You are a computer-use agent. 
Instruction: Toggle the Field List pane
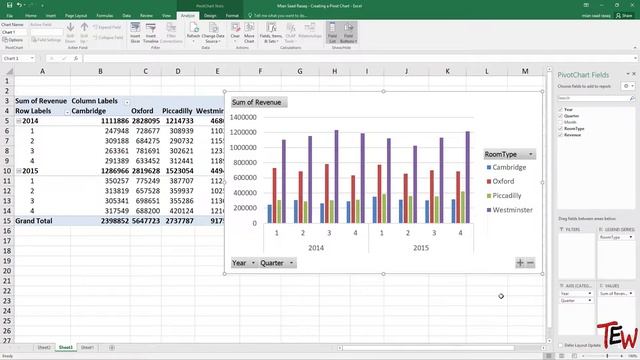pos(332,33)
